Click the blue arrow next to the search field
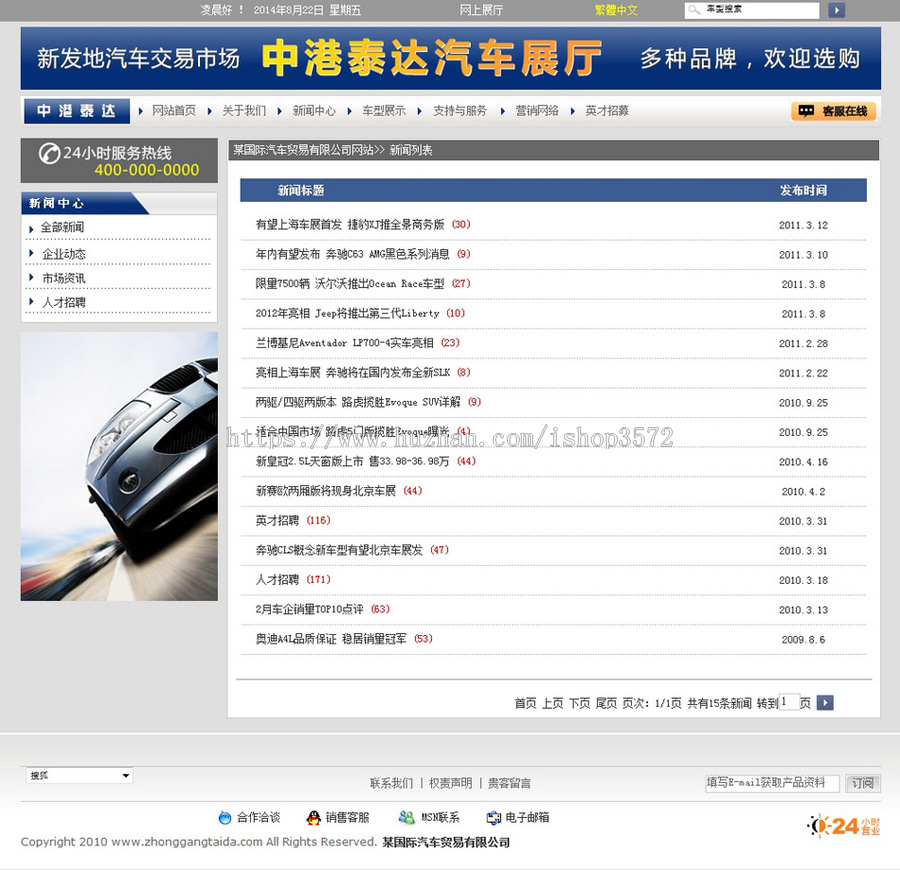The height and width of the screenshot is (870, 900). pyautogui.click(x=837, y=11)
